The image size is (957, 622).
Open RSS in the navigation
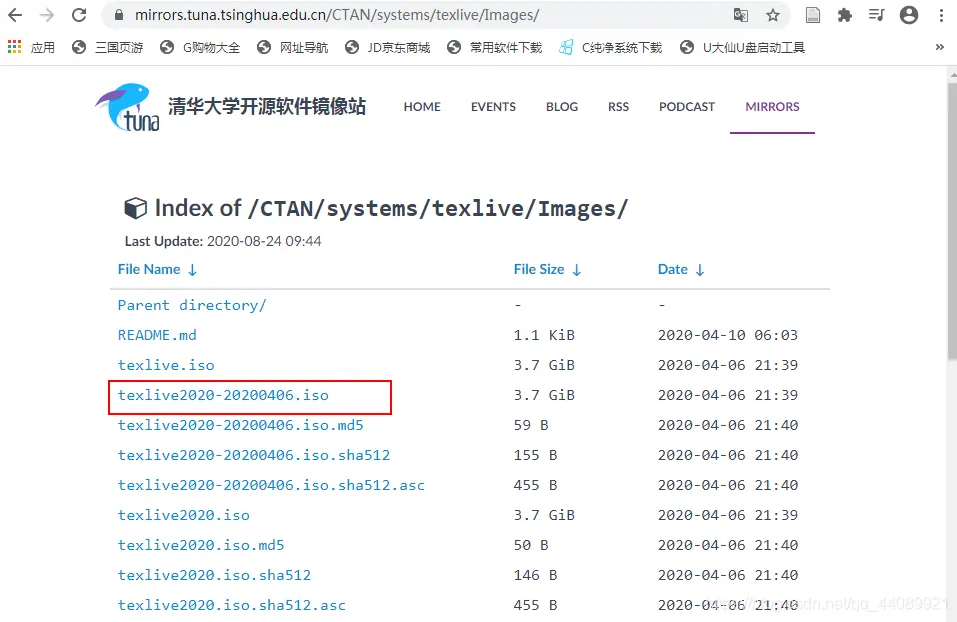[618, 107]
